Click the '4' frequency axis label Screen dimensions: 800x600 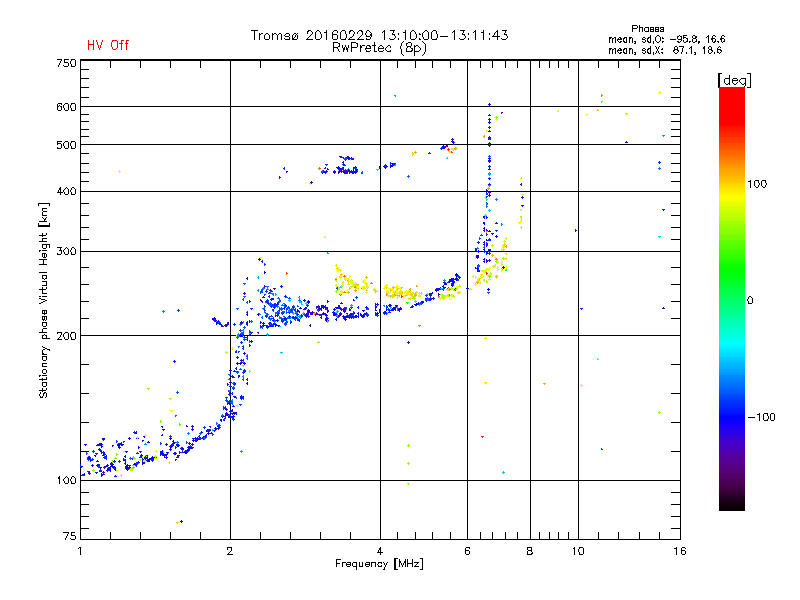click(x=380, y=551)
